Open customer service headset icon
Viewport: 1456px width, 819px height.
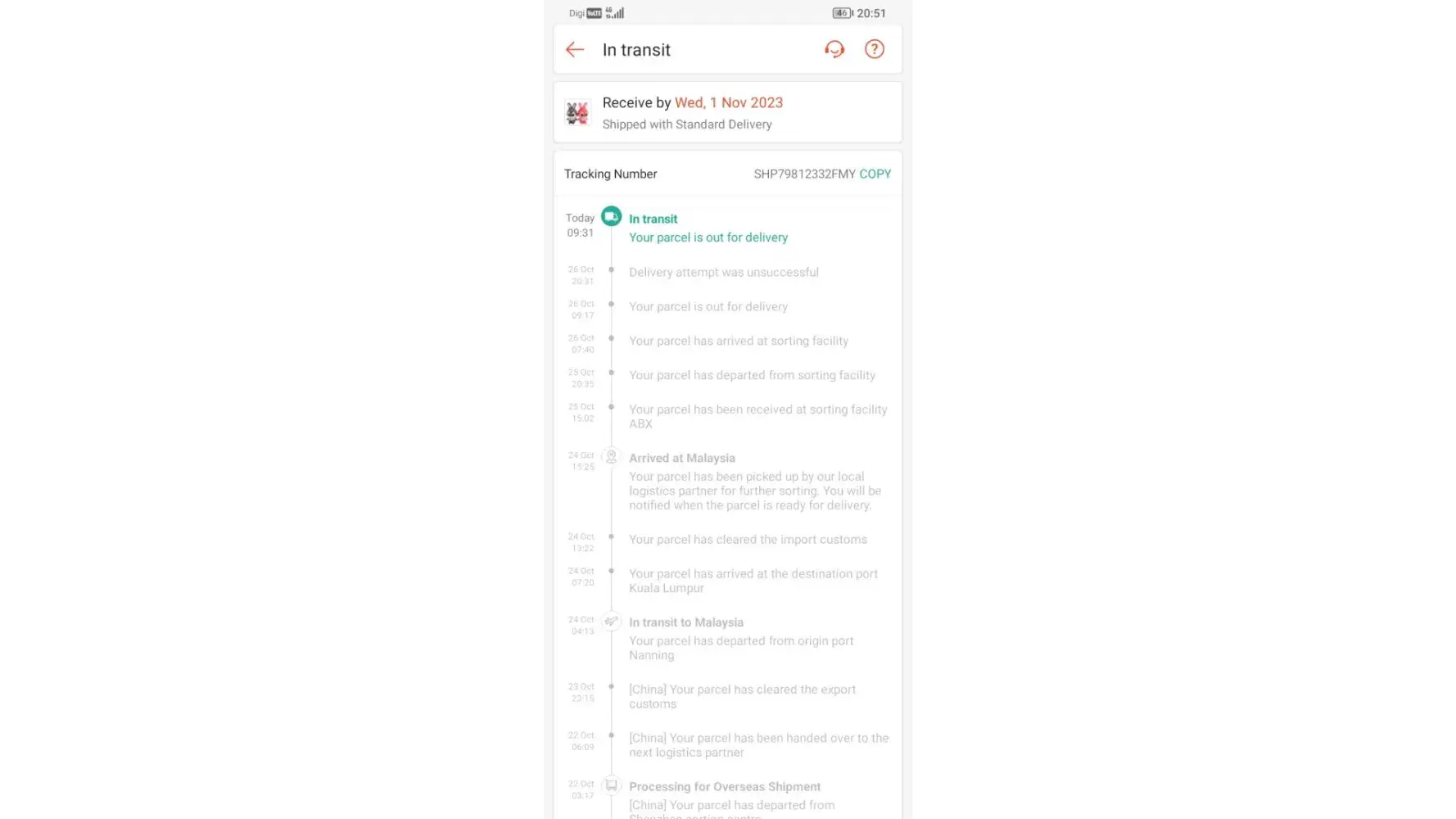pos(834,50)
